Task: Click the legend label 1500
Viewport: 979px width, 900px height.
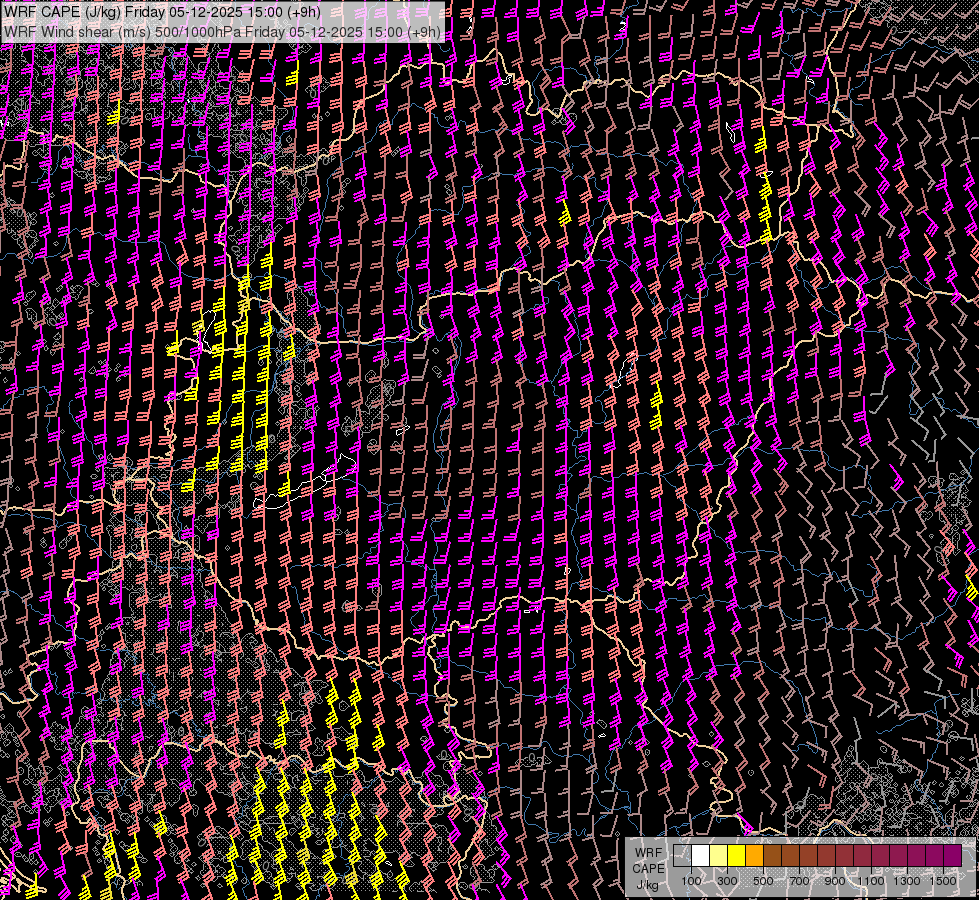Action: [943, 881]
